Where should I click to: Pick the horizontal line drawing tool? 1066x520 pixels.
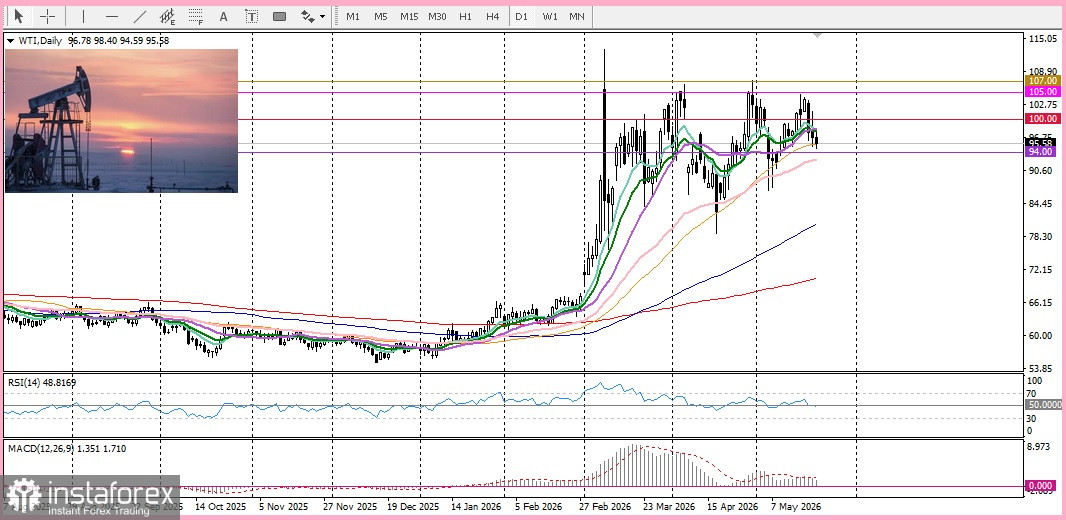pos(112,16)
